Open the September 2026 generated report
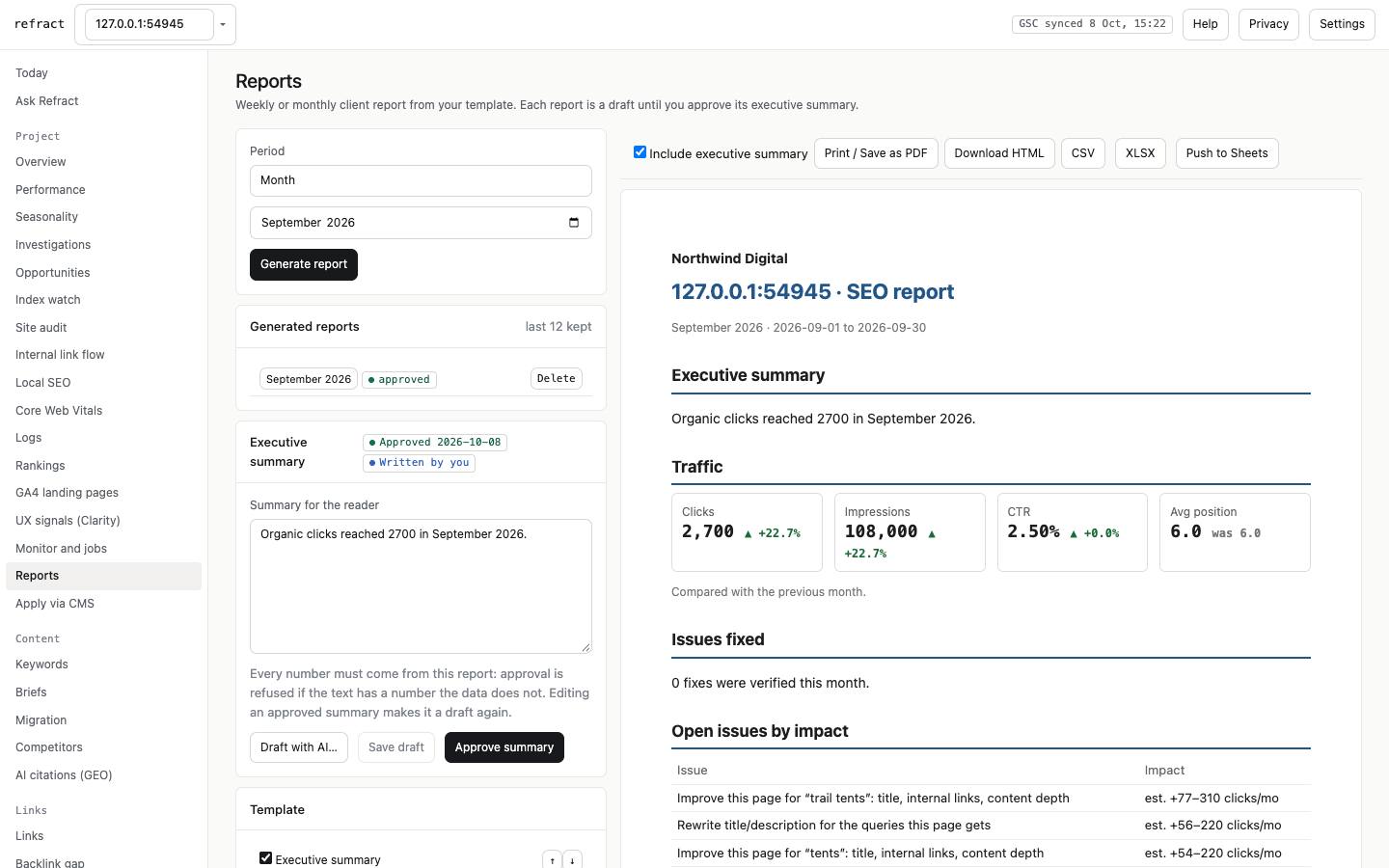The height and width of the screenshot is (868, 1389). pos(309,379)
